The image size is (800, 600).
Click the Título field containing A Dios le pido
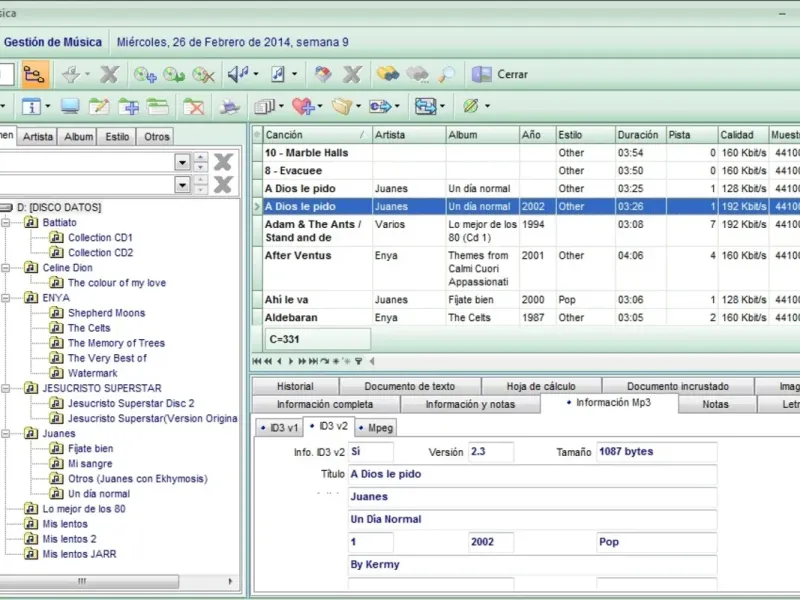pyautogui.click(x=532, y=475)
